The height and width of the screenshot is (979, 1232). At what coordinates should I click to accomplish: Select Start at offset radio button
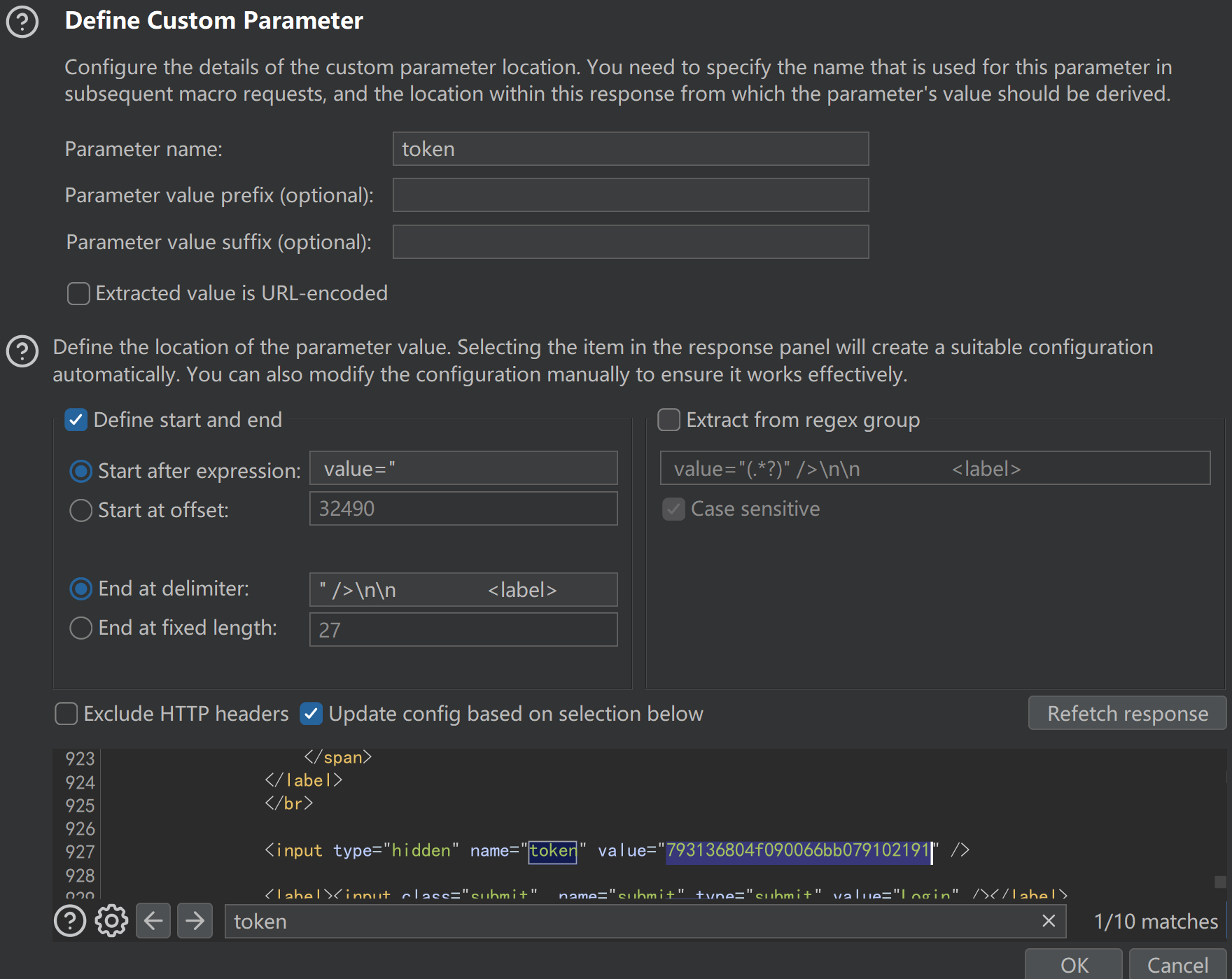click(81, 510)
